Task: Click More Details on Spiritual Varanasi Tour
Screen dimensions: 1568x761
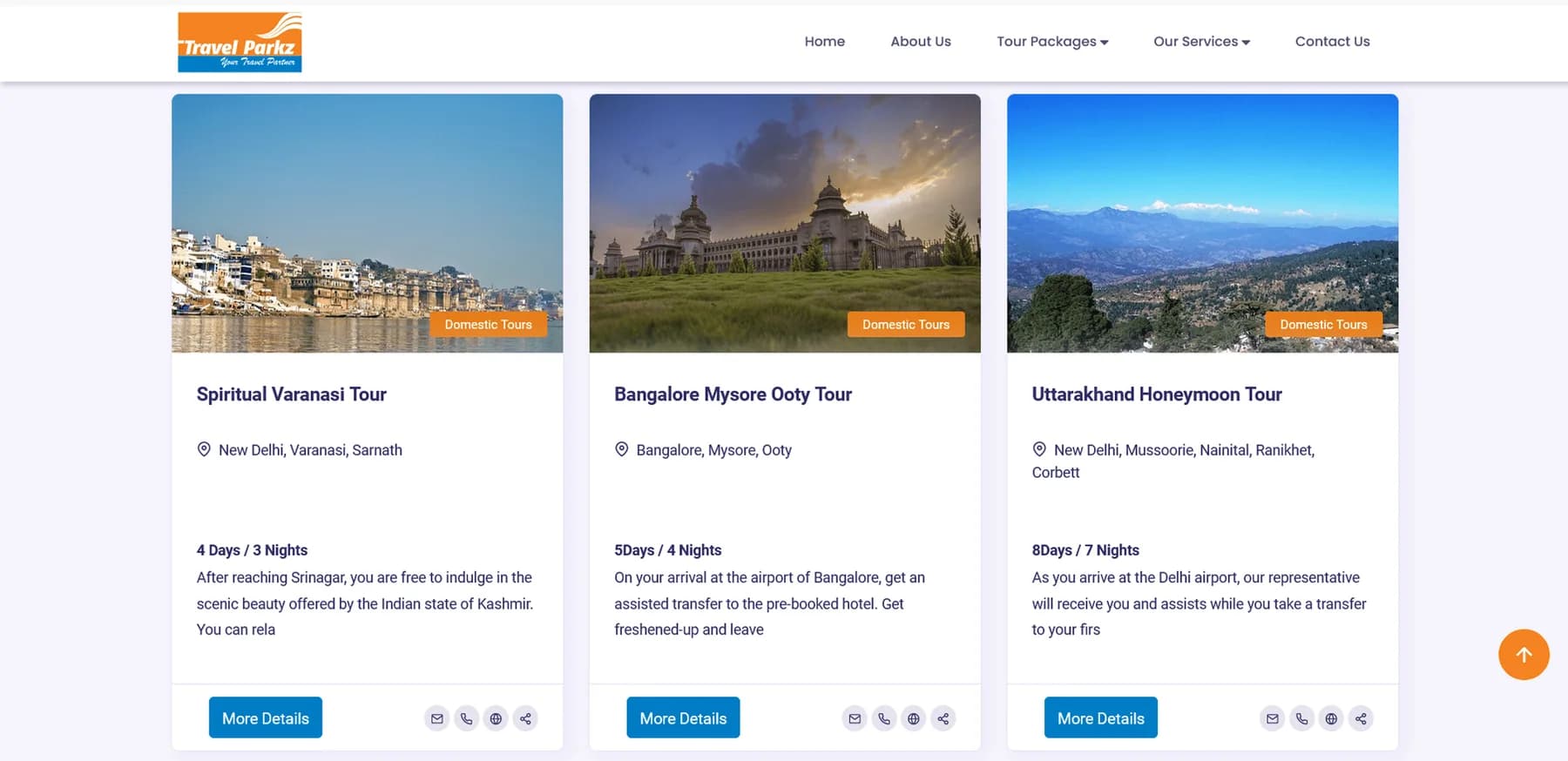Action: click(266, 717)
